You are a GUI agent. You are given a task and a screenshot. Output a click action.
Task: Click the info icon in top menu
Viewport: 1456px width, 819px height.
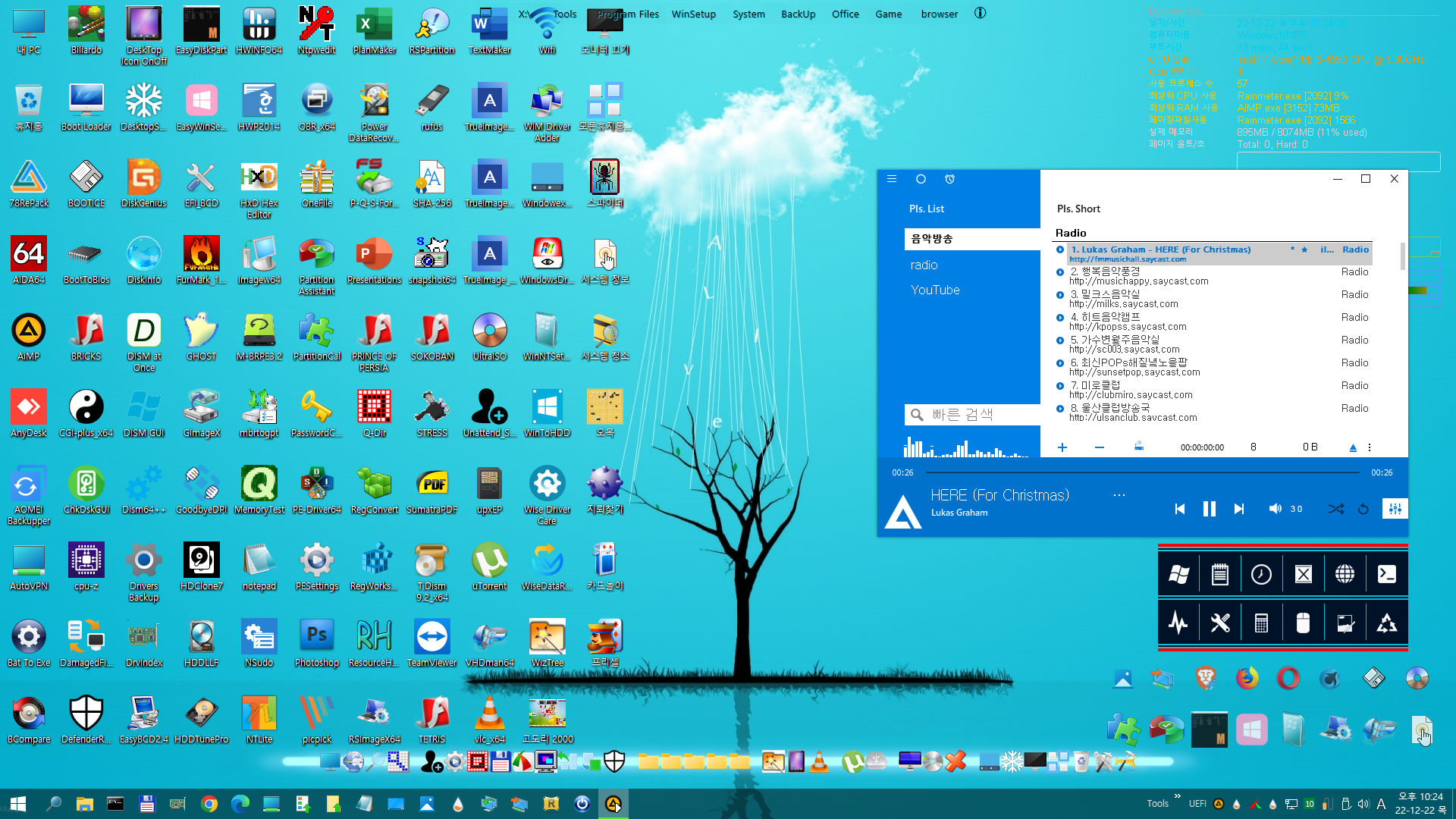980,13
